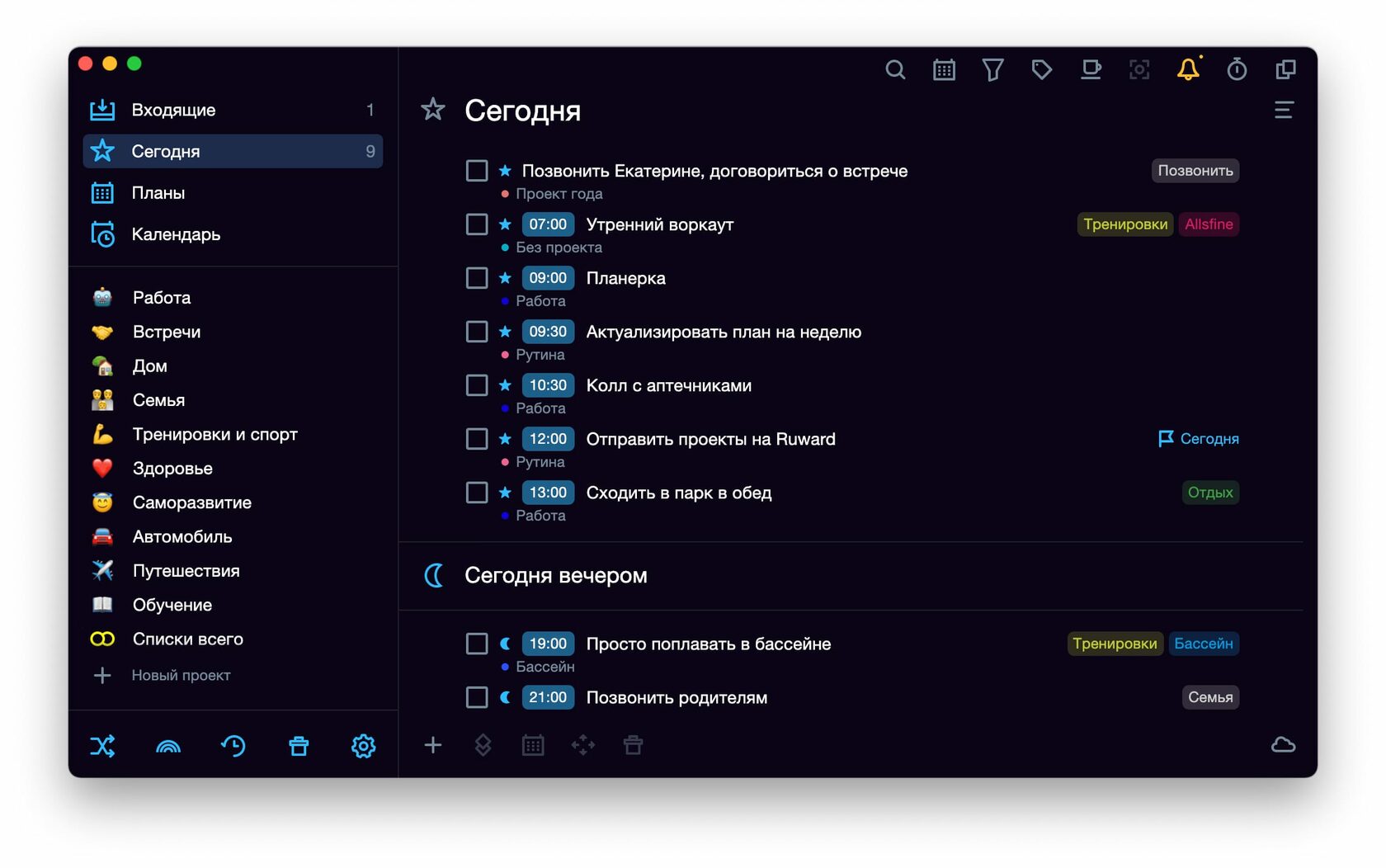Image resolution: width=1386 pixels, height=868 pixels.
Task: Check off Утренний воркаут task
Action: 477,224
